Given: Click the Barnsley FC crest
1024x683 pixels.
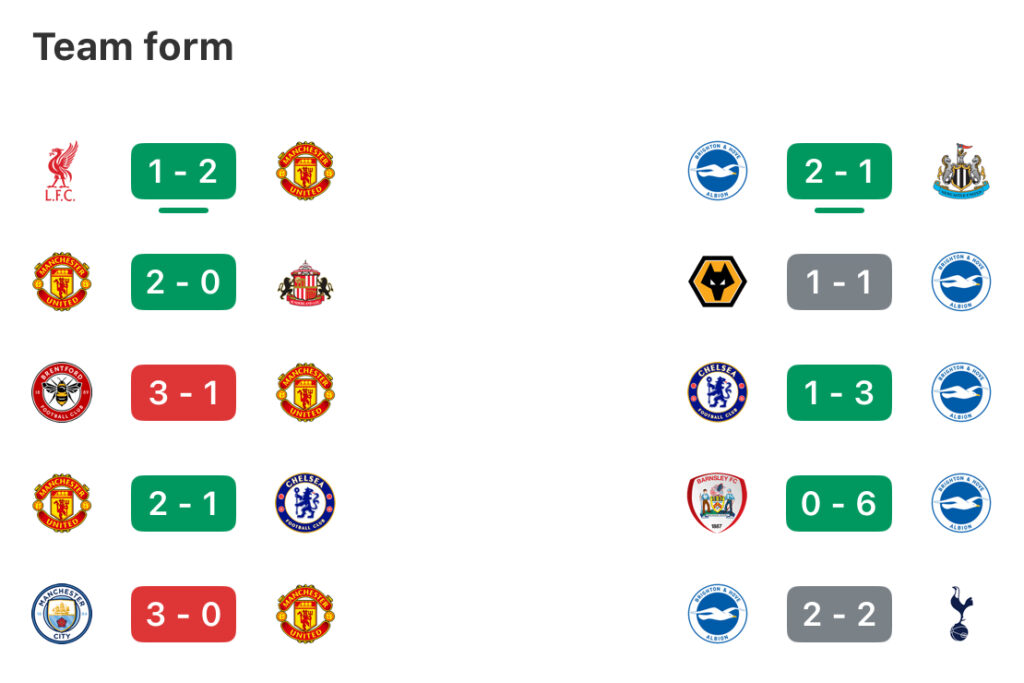Looking at the screenshot, I should point(717,503).
